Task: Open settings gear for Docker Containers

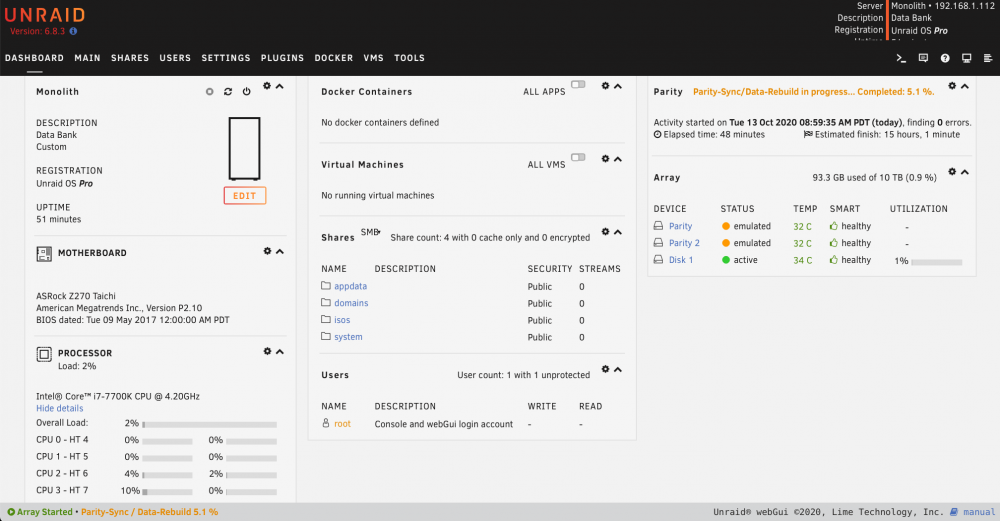Action: click(x=605, y=86)
